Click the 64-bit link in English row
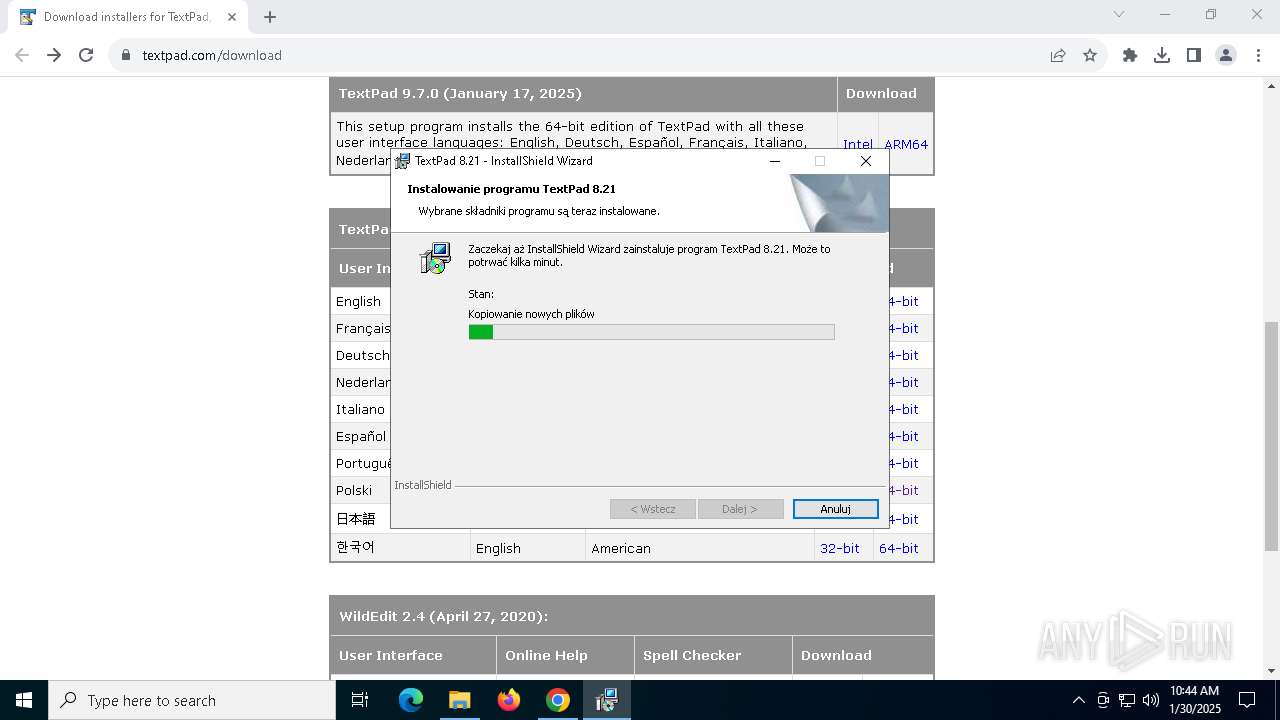Screen dimensions: 1280x720 pyautogui.click(x=903, y=301)
